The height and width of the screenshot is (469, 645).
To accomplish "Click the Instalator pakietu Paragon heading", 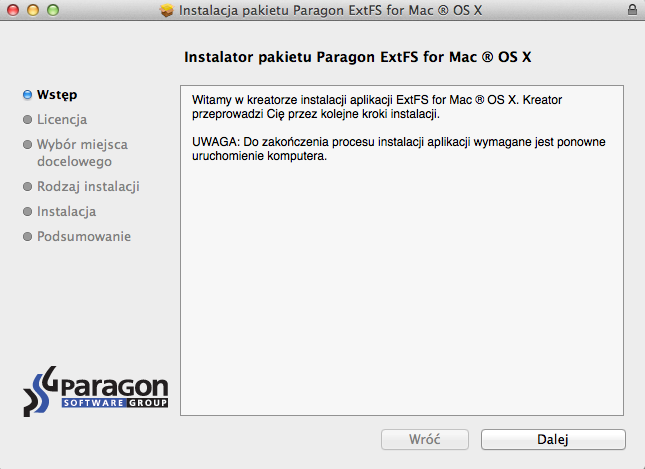I will (x=357, y=57).
